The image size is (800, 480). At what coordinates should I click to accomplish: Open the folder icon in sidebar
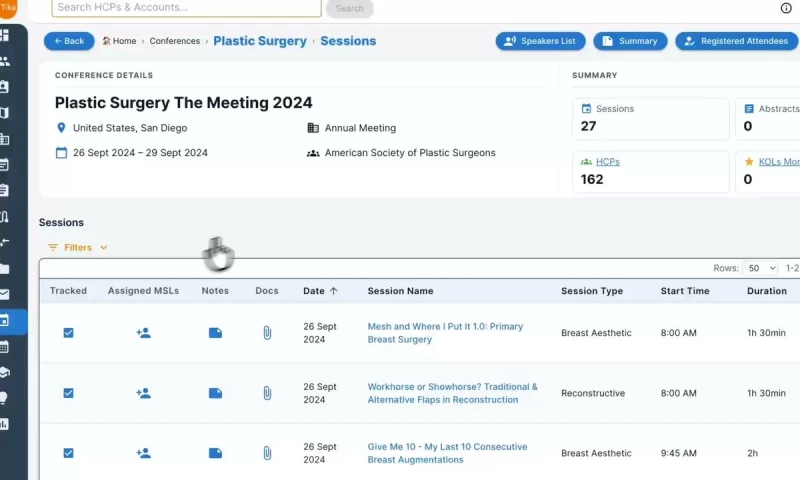click(x=5, y=269)
